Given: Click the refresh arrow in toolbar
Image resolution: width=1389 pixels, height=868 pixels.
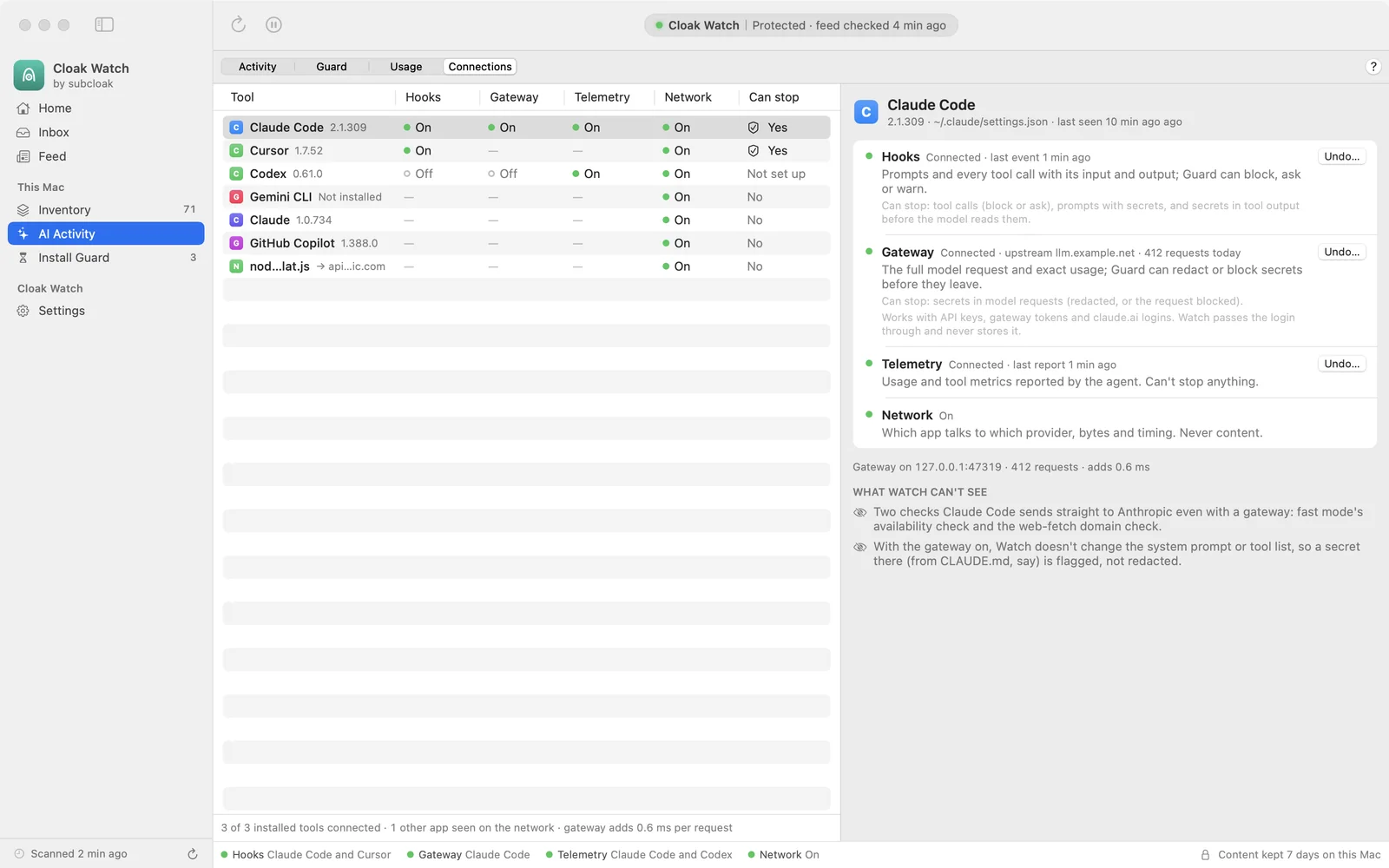Looking at the screenshot, I should coord(239,25).
